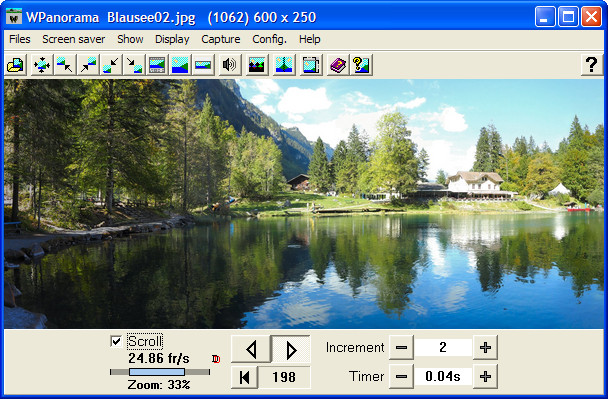Click the 24.86 fr/s frame rate text

159,358
